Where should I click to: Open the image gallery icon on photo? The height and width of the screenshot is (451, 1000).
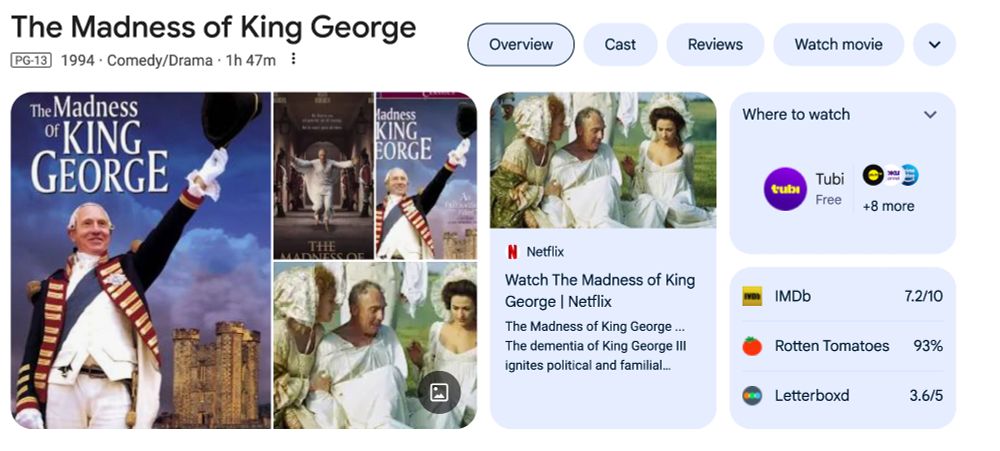439,392
